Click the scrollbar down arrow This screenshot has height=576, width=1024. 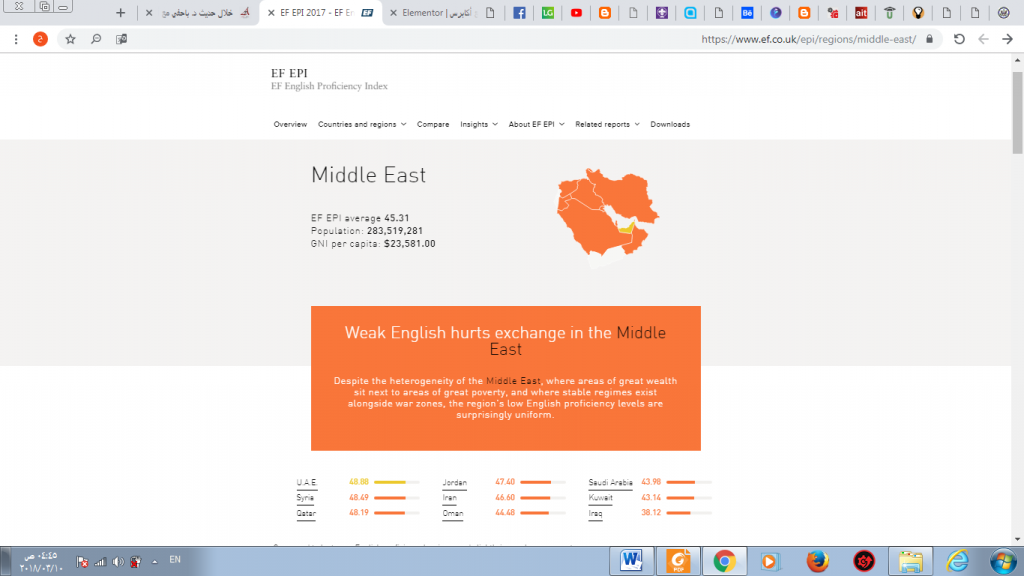1017,539
